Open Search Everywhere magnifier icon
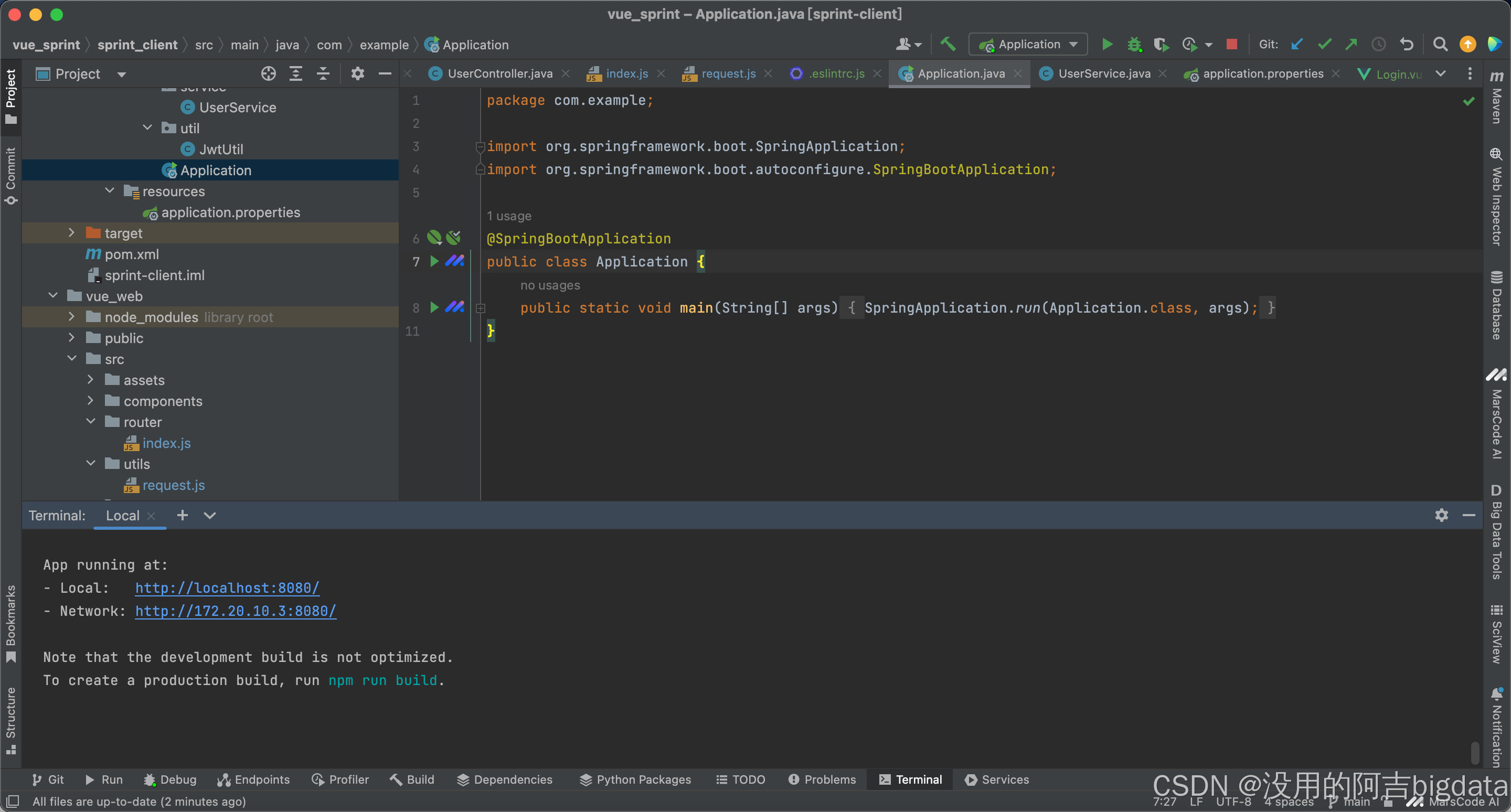 point(1440,44)
